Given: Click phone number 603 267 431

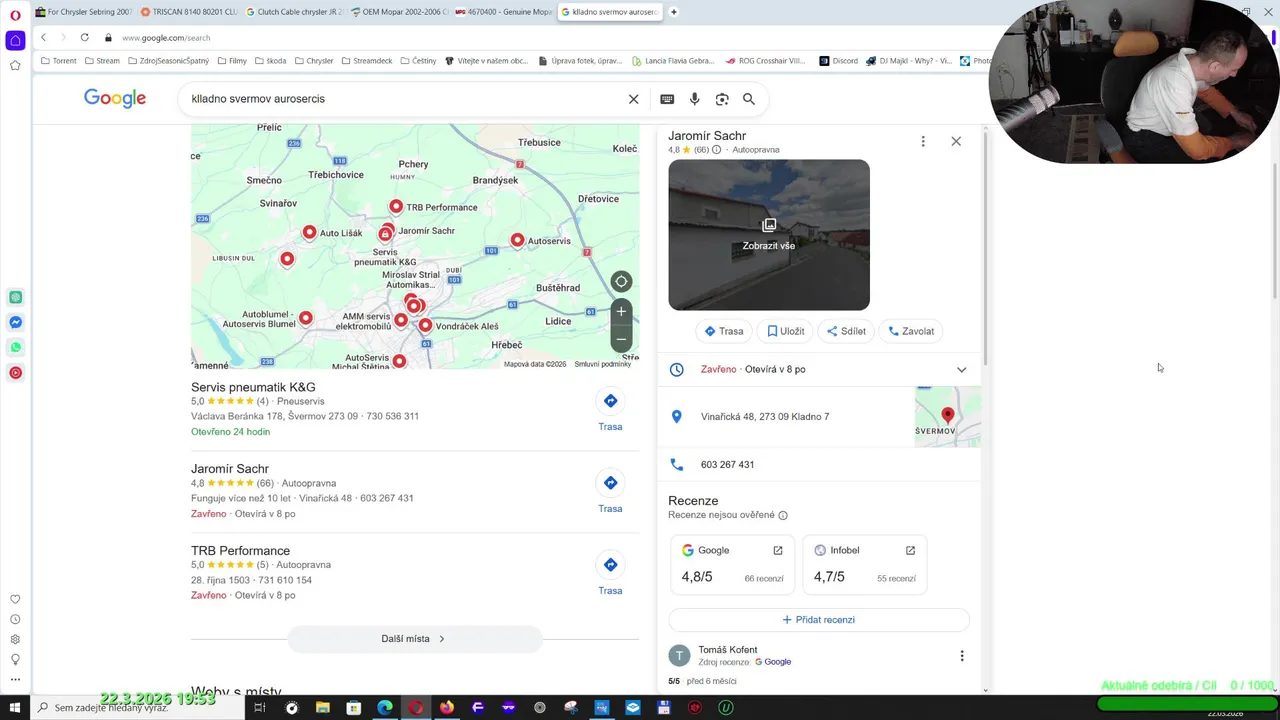Looking at the screenshot, I should point(727,465).
